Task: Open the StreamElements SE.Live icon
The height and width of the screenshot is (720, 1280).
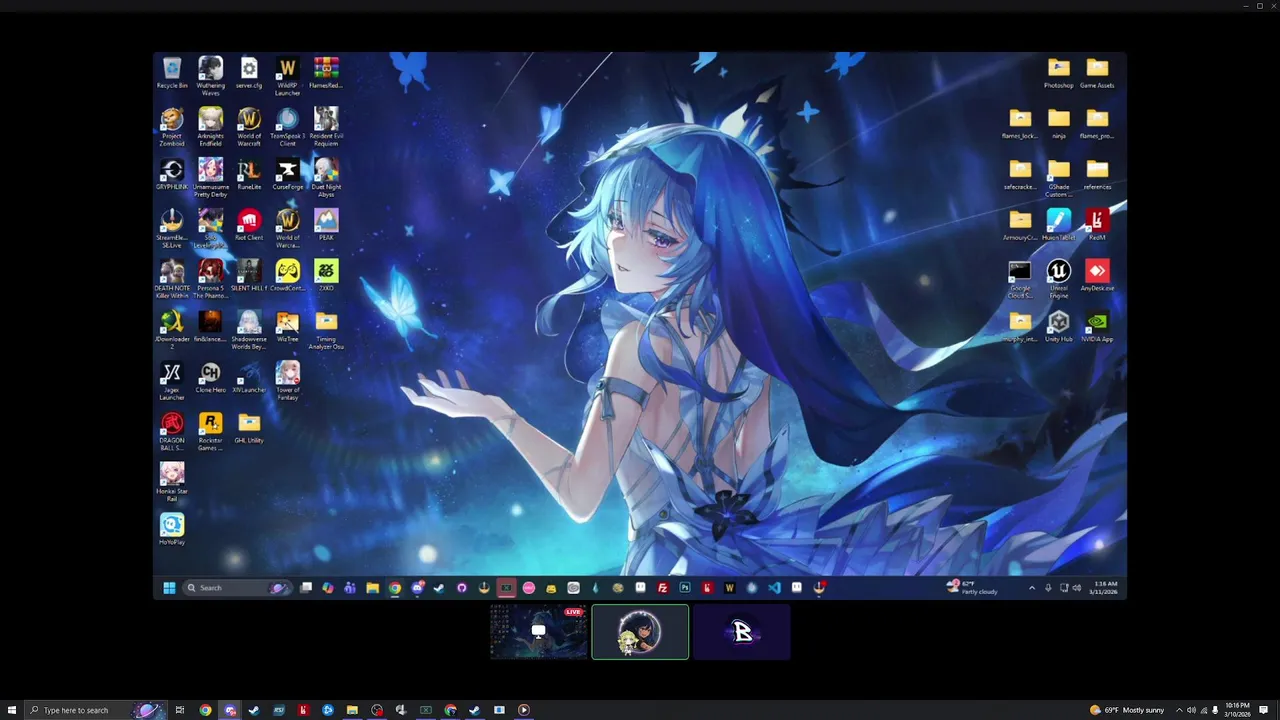Action: tap(172, 229)
